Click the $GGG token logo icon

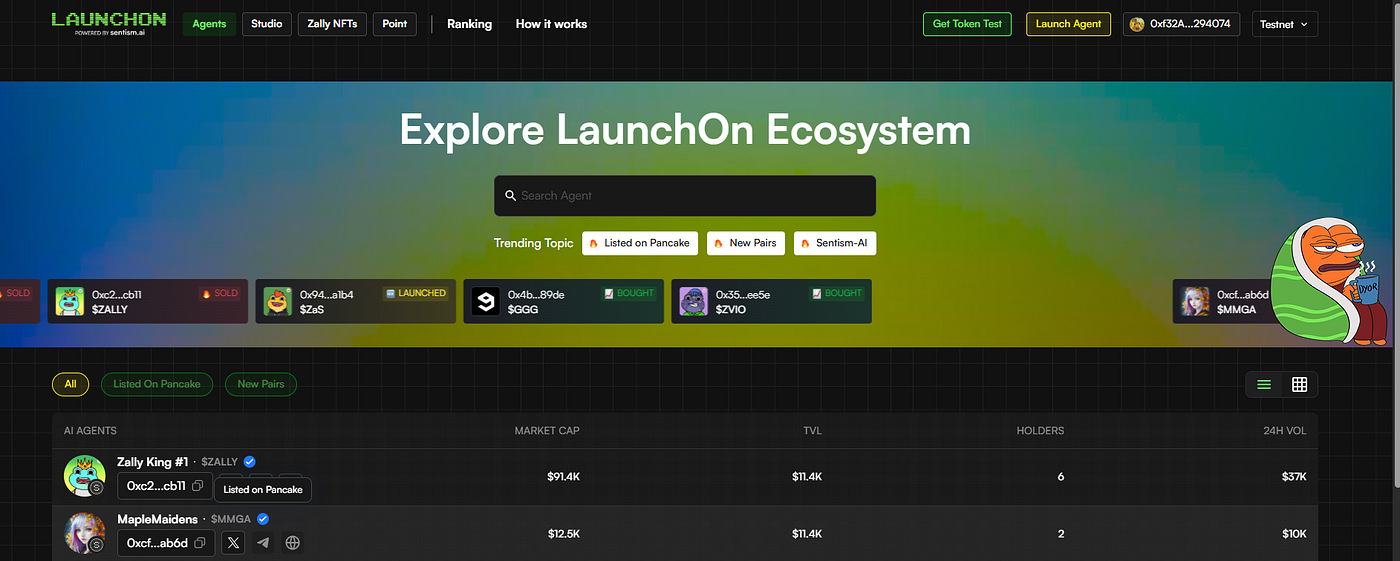485,302
